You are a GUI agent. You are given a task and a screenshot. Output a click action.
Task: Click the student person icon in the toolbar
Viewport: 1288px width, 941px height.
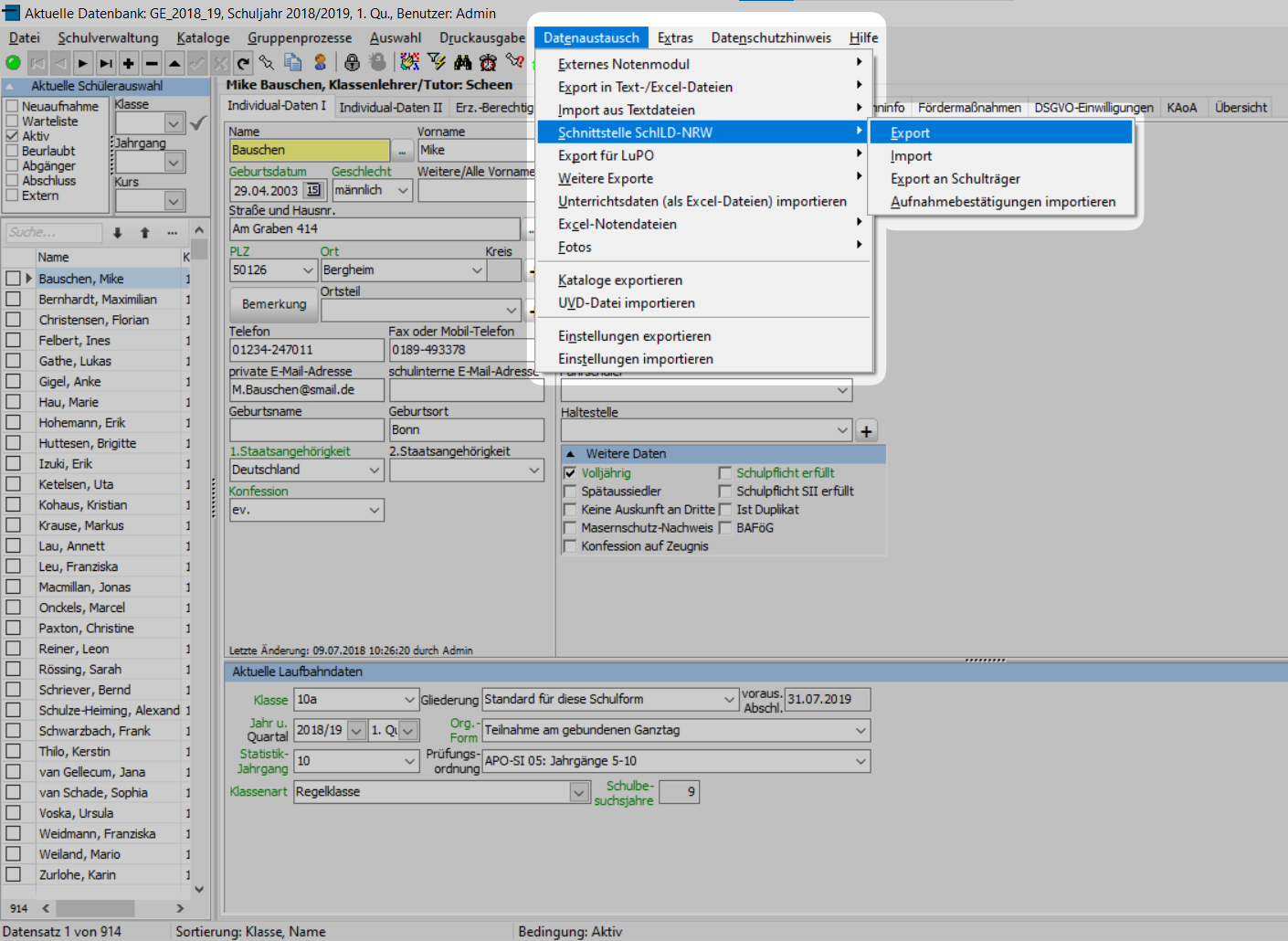322,62
